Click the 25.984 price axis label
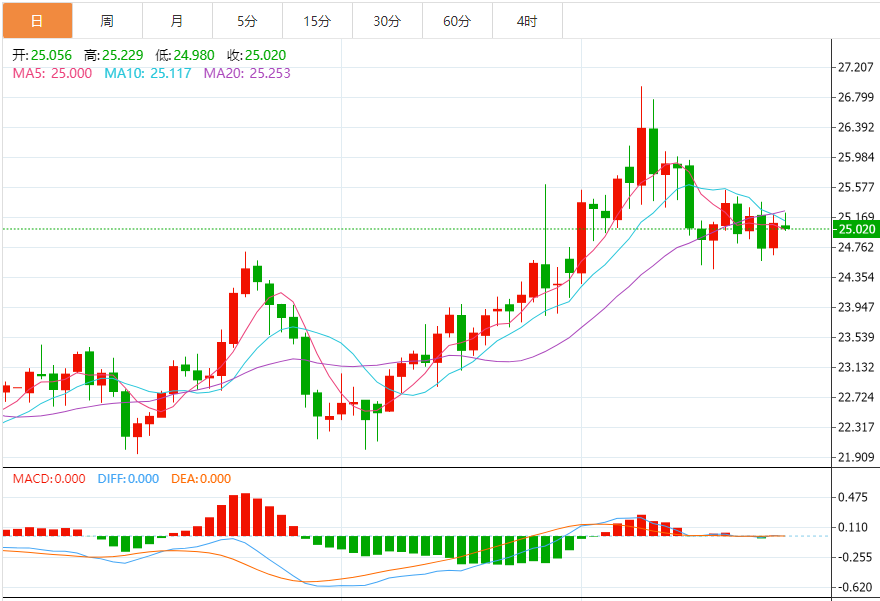The image size is (880, 601). 856,157
